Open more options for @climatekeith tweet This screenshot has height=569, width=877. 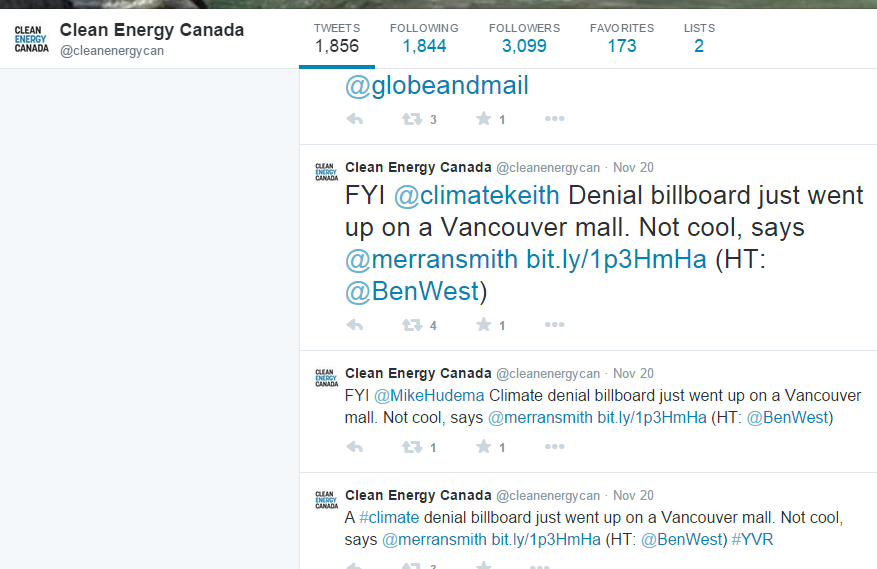point(555,325)
